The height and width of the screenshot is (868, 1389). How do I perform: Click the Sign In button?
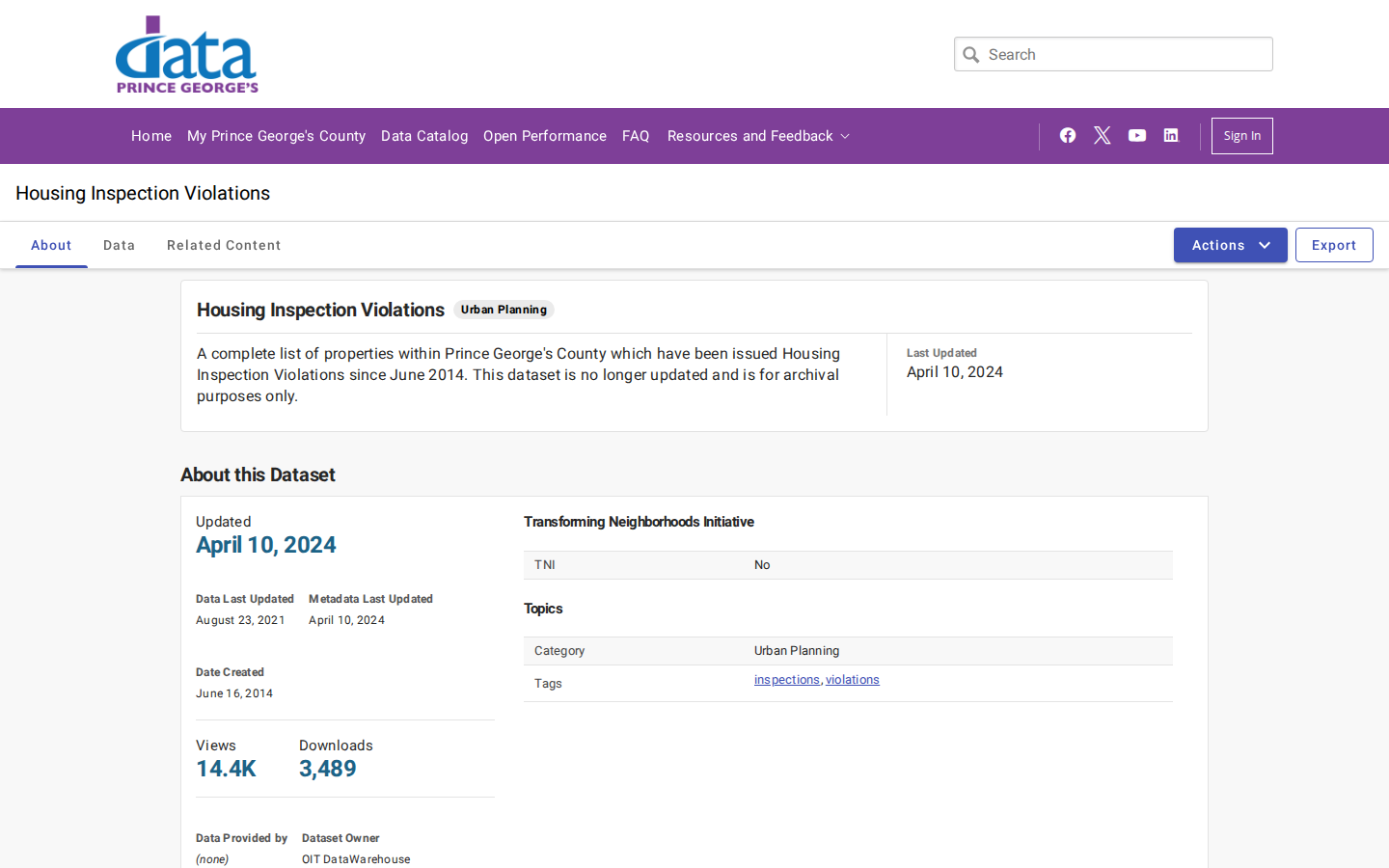click(1241, 136)
